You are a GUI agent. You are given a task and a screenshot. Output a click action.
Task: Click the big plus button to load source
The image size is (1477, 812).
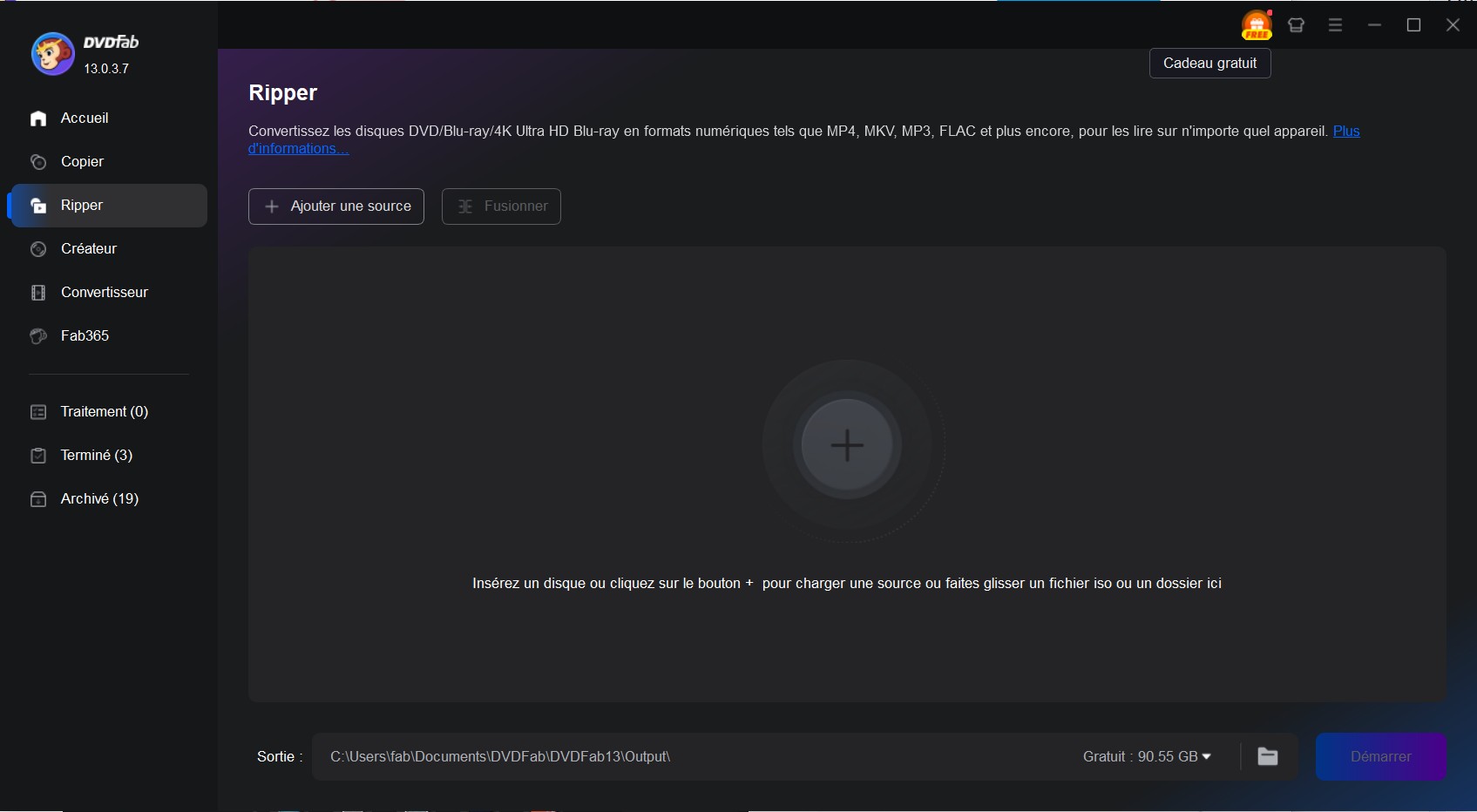click(x=847, y=445)
